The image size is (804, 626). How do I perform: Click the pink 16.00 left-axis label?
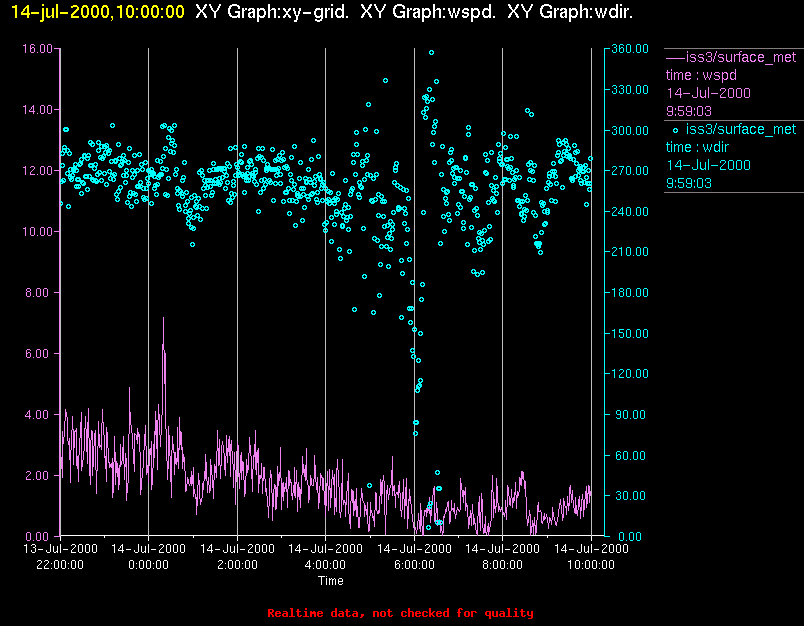click(x=37, y=49)
